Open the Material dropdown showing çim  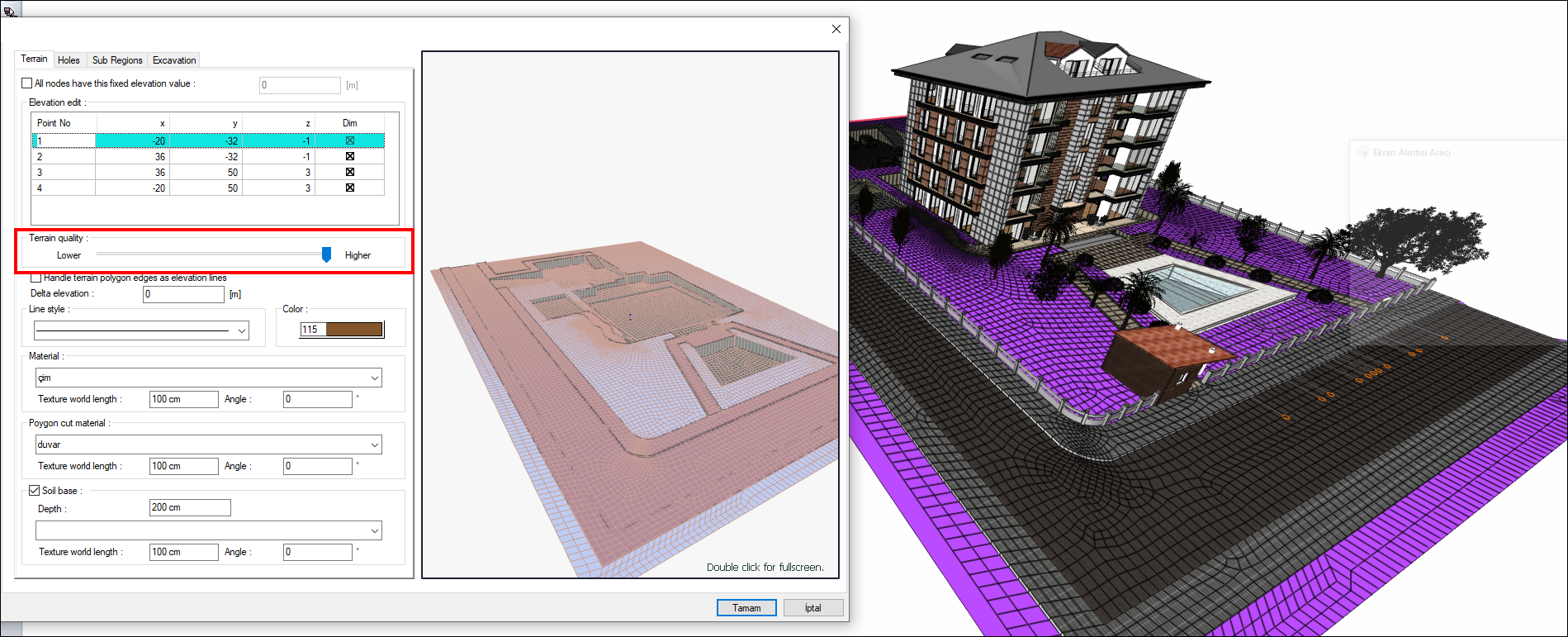click(374, 378)
